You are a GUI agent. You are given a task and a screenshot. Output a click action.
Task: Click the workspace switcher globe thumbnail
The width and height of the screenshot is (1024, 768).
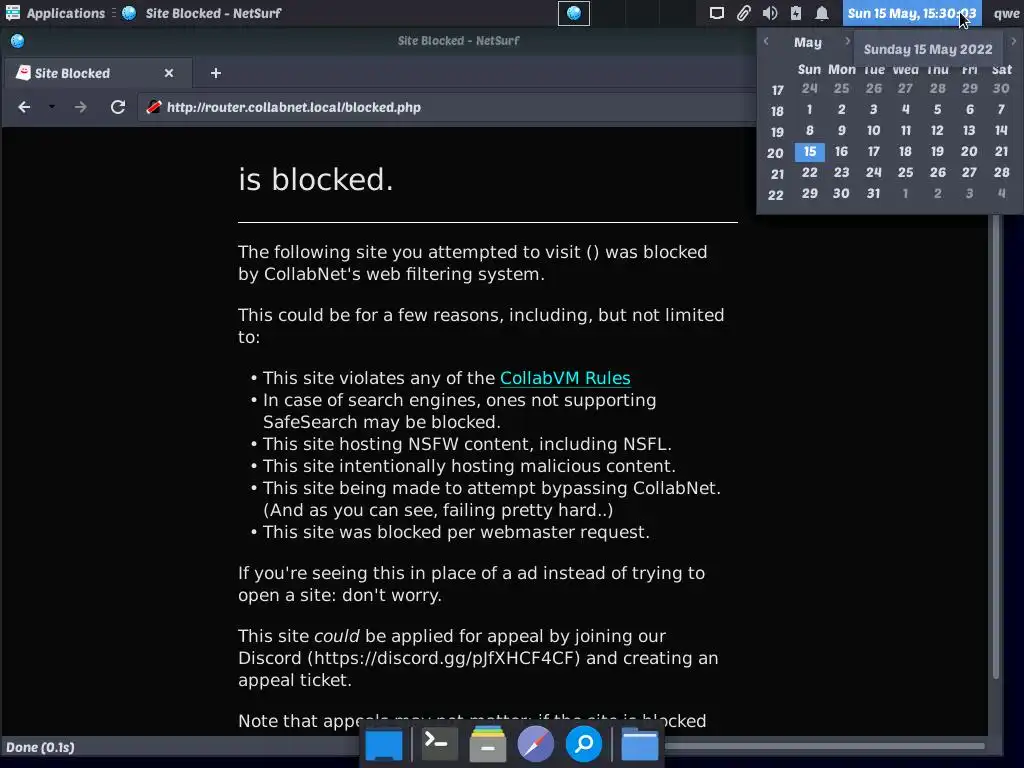click(x=573, y=13)
